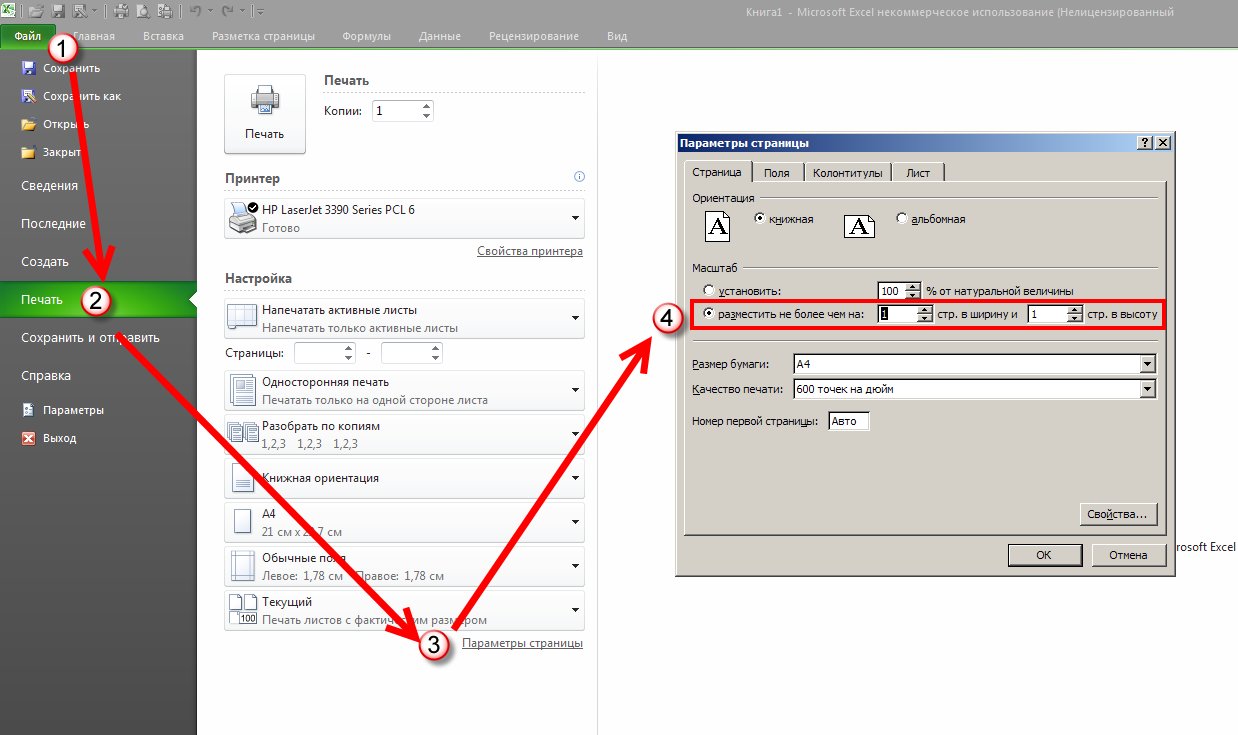Switch to the Колонтитулы tab in dialog

click(x=848, y=173)
